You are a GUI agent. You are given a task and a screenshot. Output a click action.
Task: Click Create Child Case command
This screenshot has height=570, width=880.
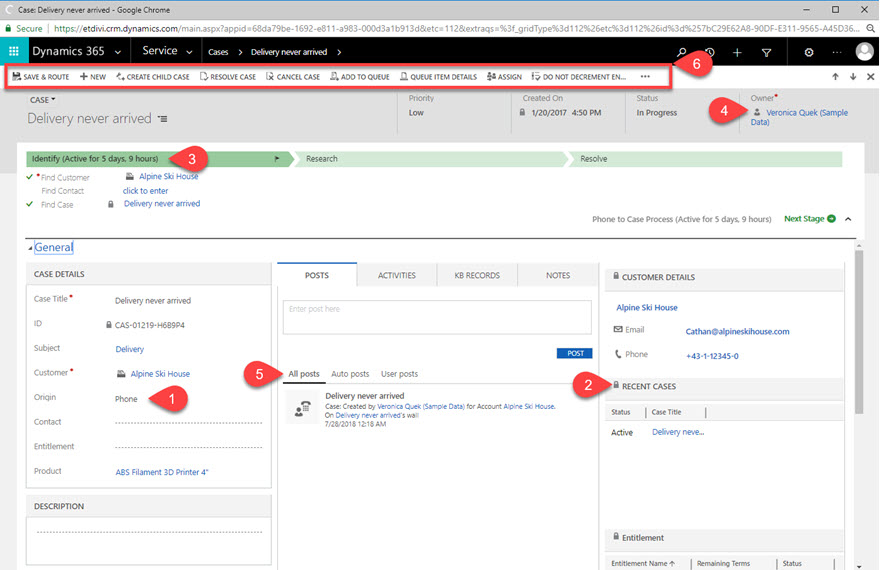[153, 77]
